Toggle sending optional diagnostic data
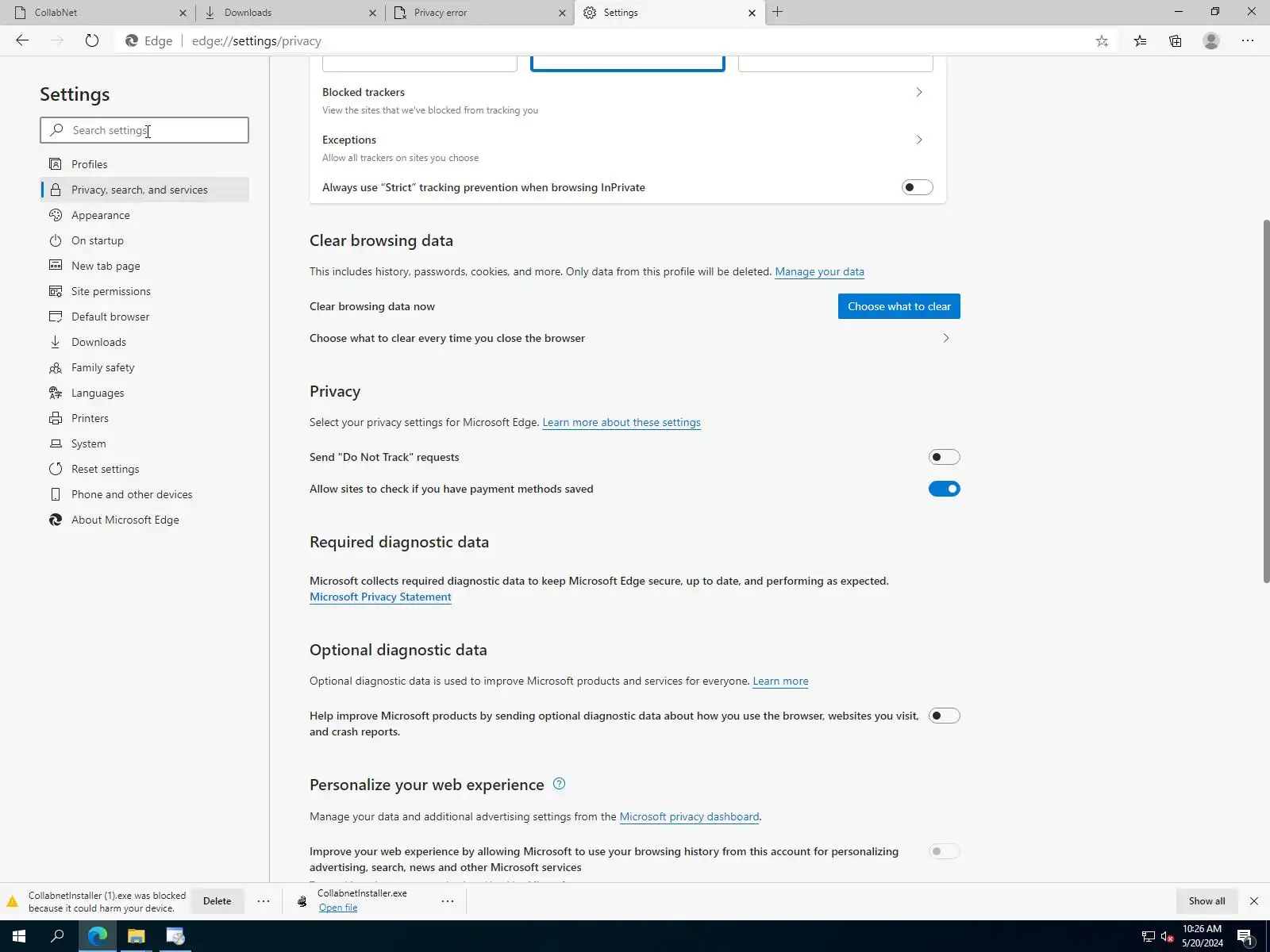The height and width of the screenshot is (952, 1270). [945, 716]
